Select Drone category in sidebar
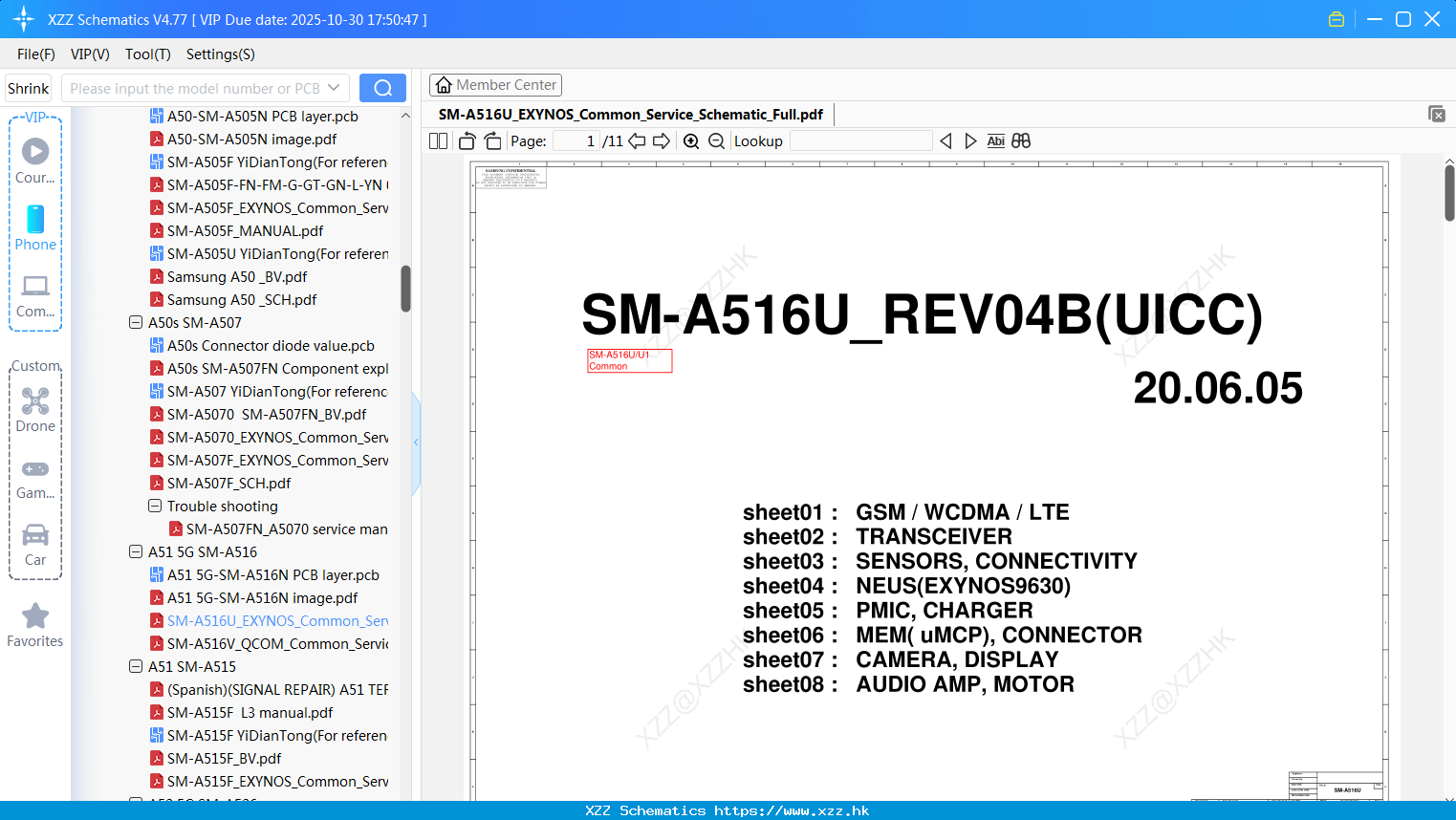This screenshot has width=1456, height=820. coord(35,409)
